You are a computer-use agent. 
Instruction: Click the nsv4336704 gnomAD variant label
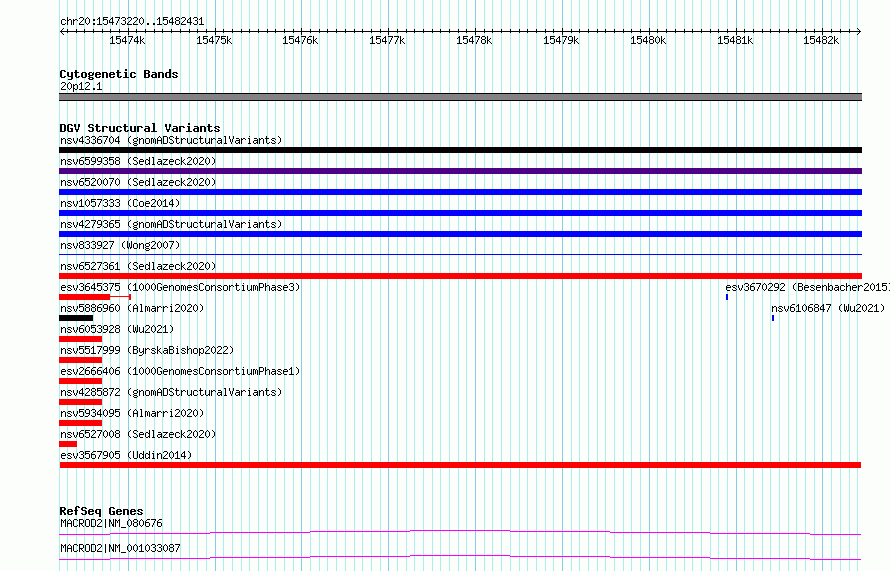171,140
